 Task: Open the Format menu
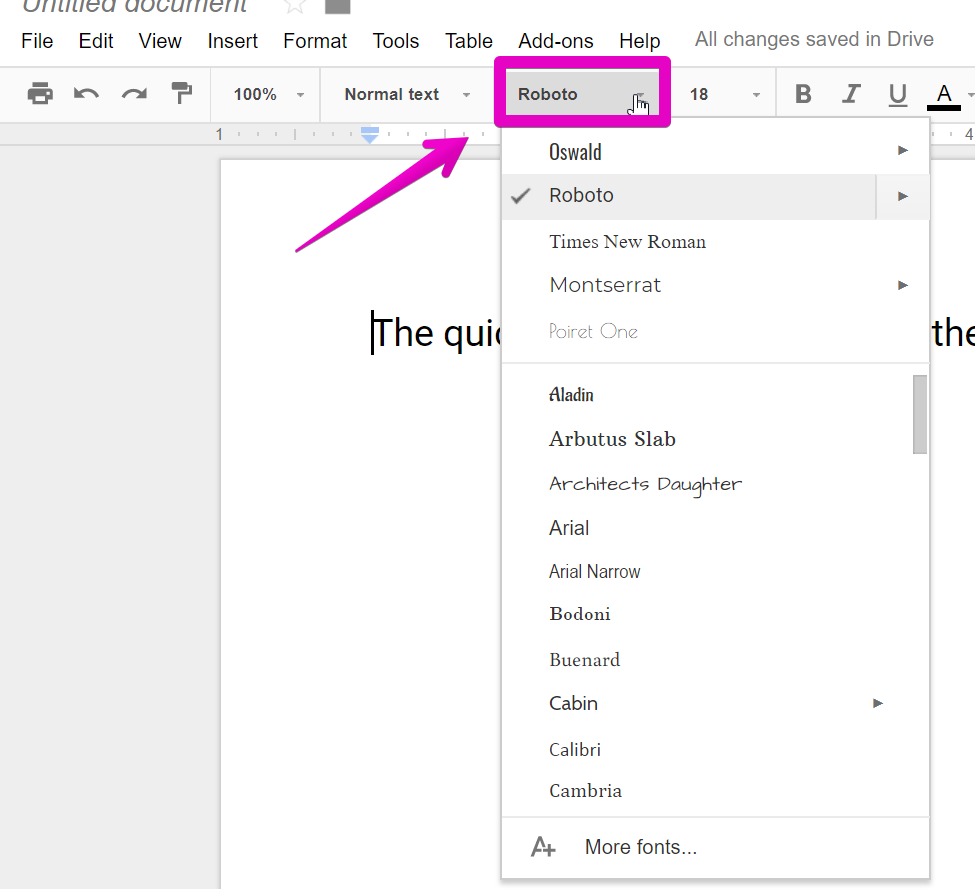click(x=314, y=41)
